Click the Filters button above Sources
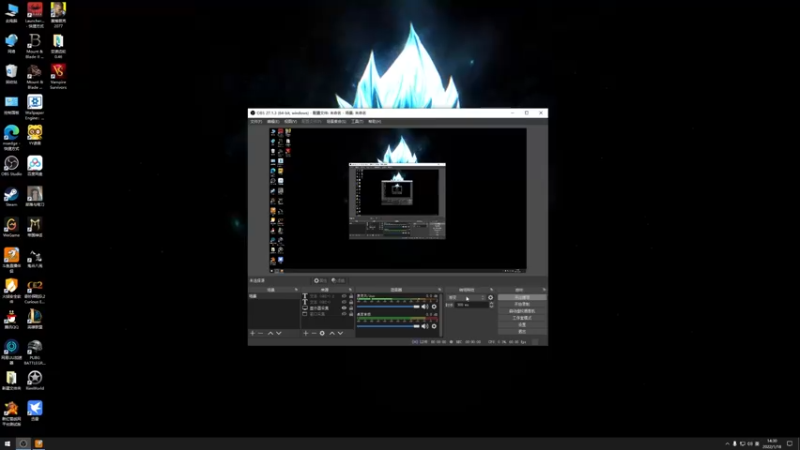Image resolution: width=800 pixels, height=450 pixels. coord(338,281)
